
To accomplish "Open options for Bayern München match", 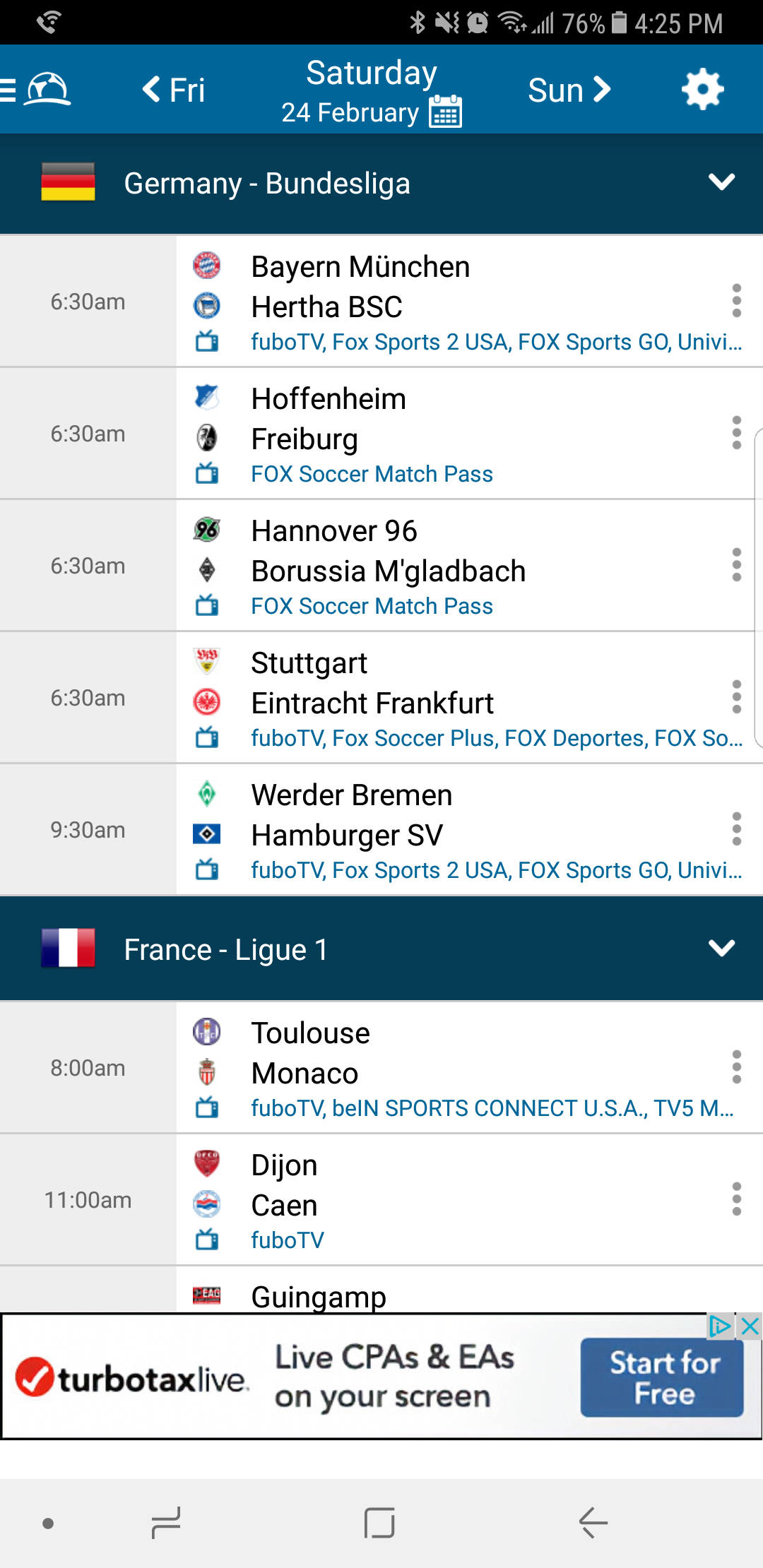I will click(x=736, y=301).
